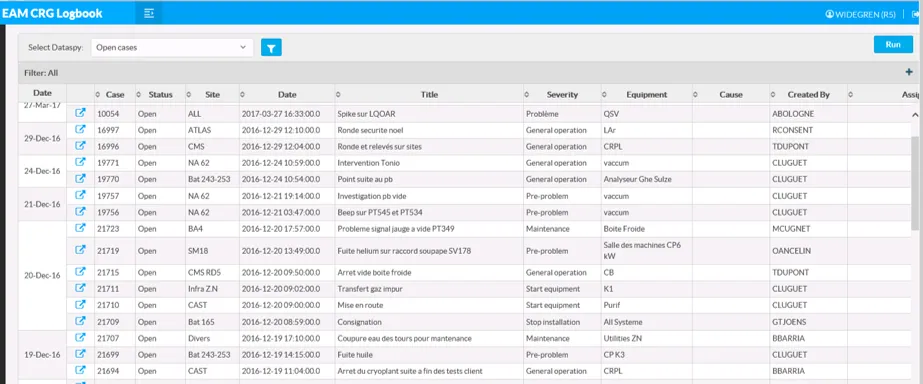The width and height of the screenshot is (923, 384).
Task: Toggle the navigation menu icon beside the logbook title
Action: [x=149, y=14]
